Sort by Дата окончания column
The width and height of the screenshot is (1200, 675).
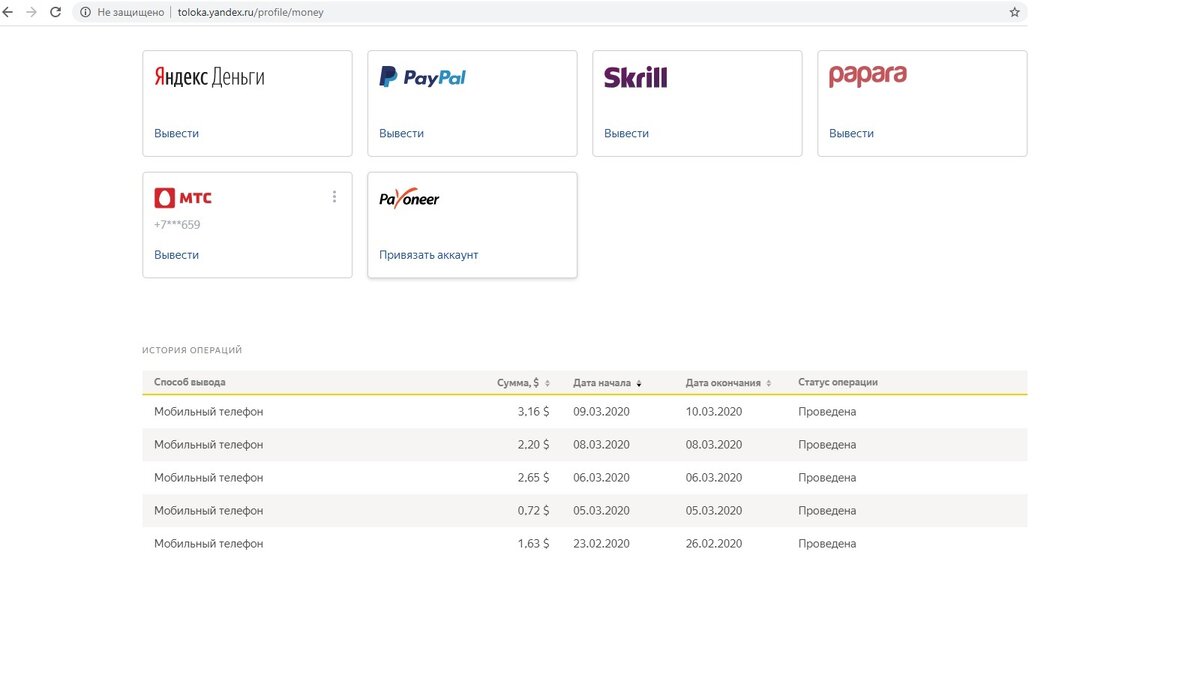[729, 383]
